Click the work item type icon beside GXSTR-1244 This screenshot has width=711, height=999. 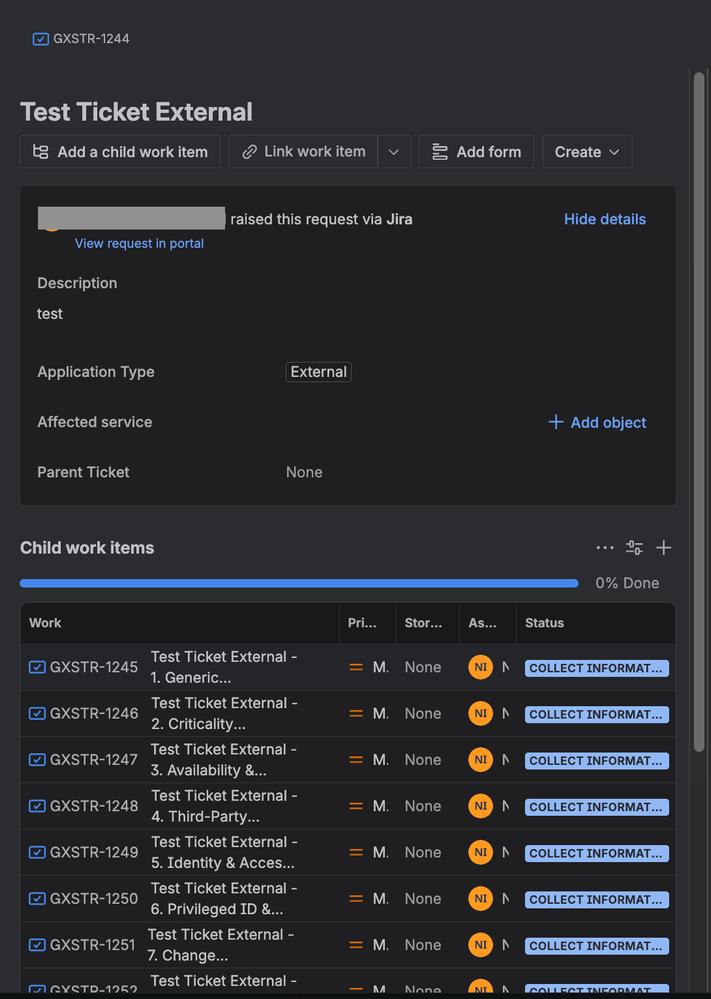click(x=39, y=38)
